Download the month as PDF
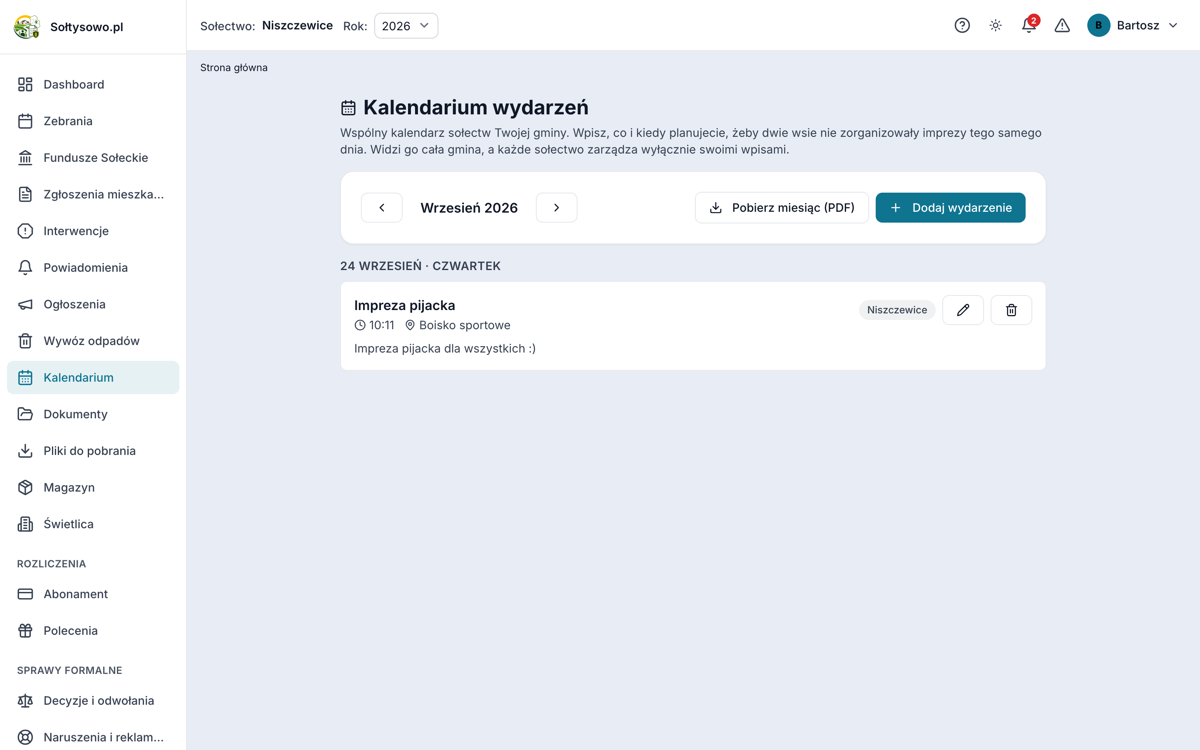 782,208
